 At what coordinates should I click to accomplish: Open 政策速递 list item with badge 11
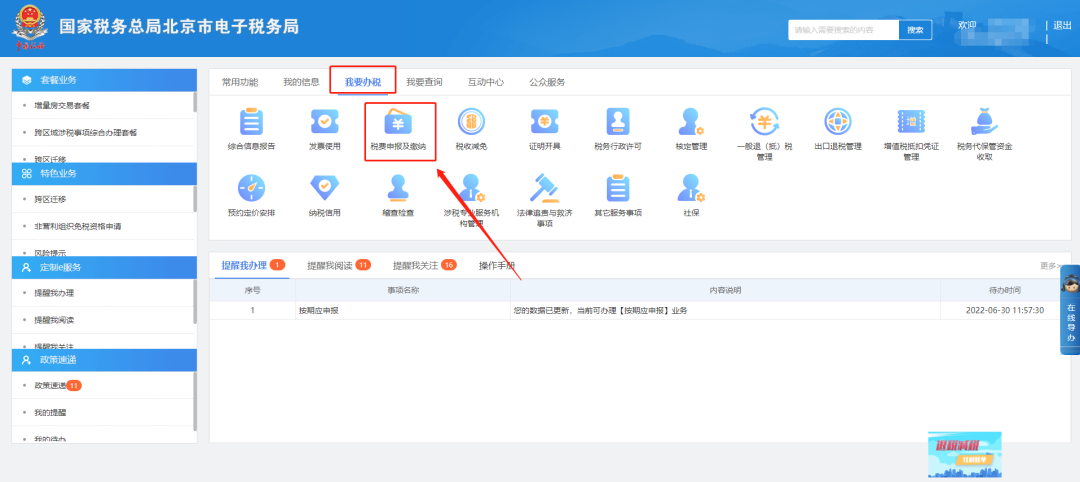point(58,386)
